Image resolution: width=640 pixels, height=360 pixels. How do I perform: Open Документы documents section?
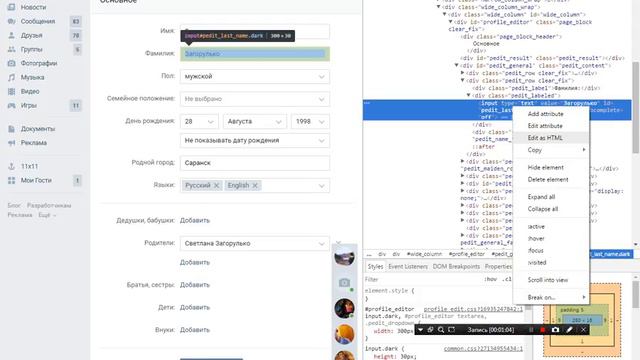pos(37,129)
